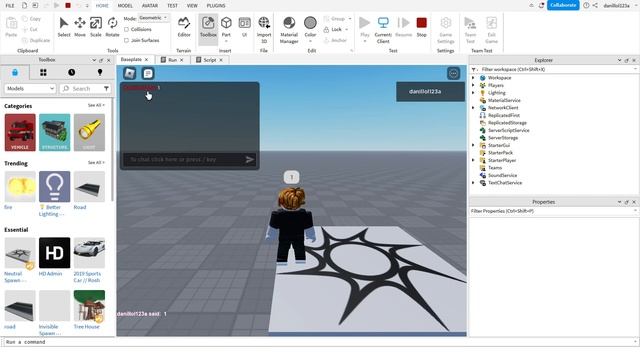Select ServerScriptService in Explorer
640x360 pixels.
click(x=509, y=130)
